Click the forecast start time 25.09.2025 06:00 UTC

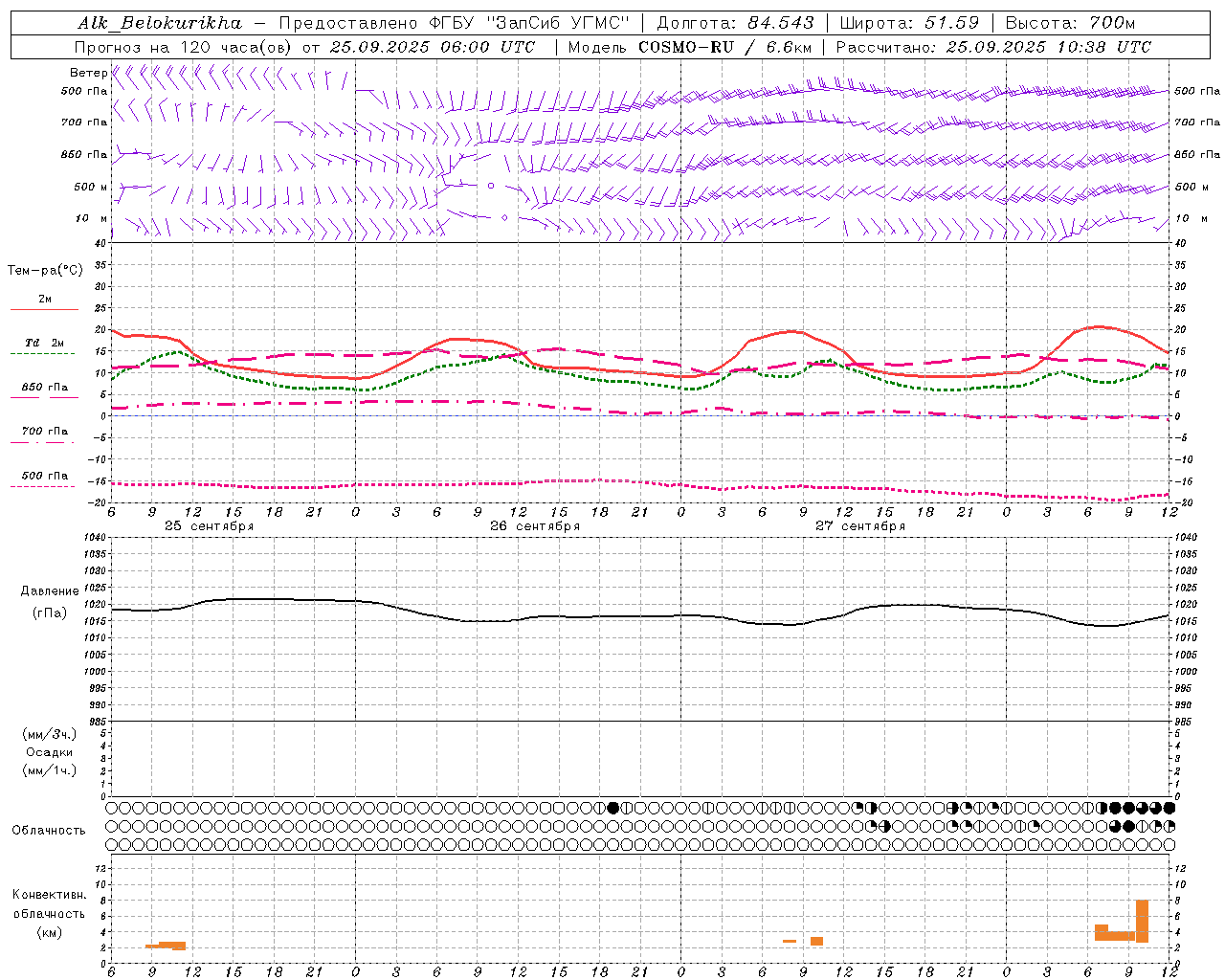point(433,47)
